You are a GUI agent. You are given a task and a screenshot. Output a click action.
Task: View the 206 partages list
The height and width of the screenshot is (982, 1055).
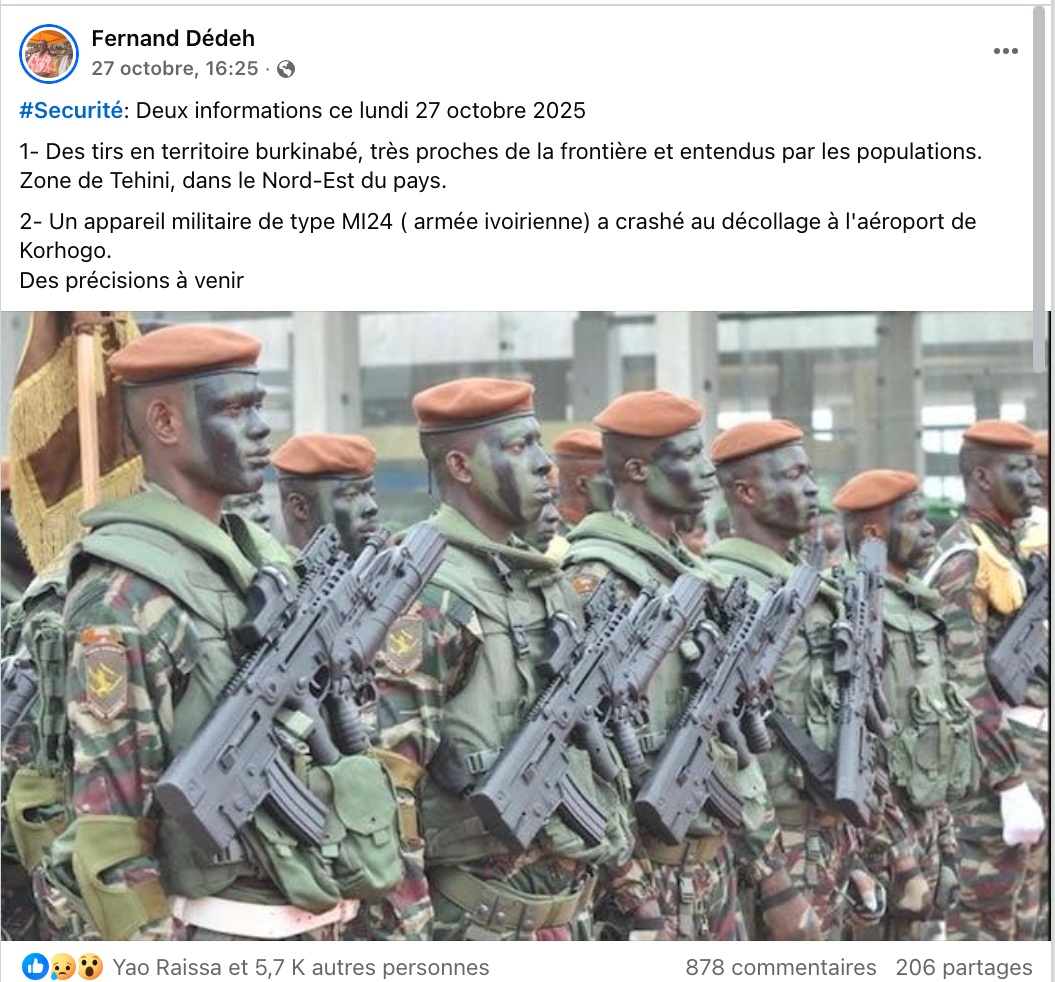coord(963,967)
